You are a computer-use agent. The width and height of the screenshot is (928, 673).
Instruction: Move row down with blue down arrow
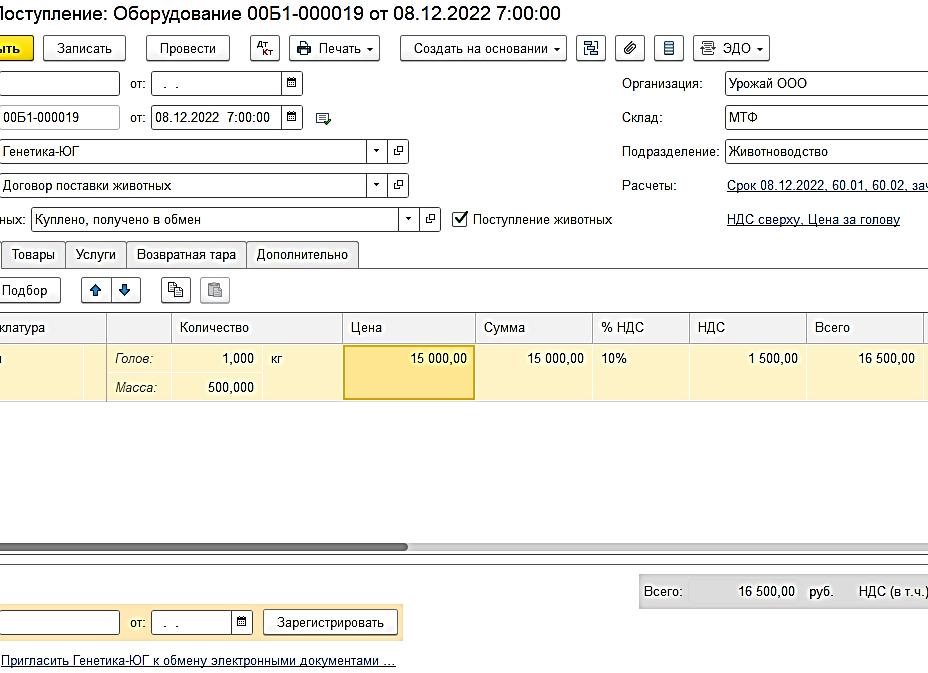[x=125, y=290]
